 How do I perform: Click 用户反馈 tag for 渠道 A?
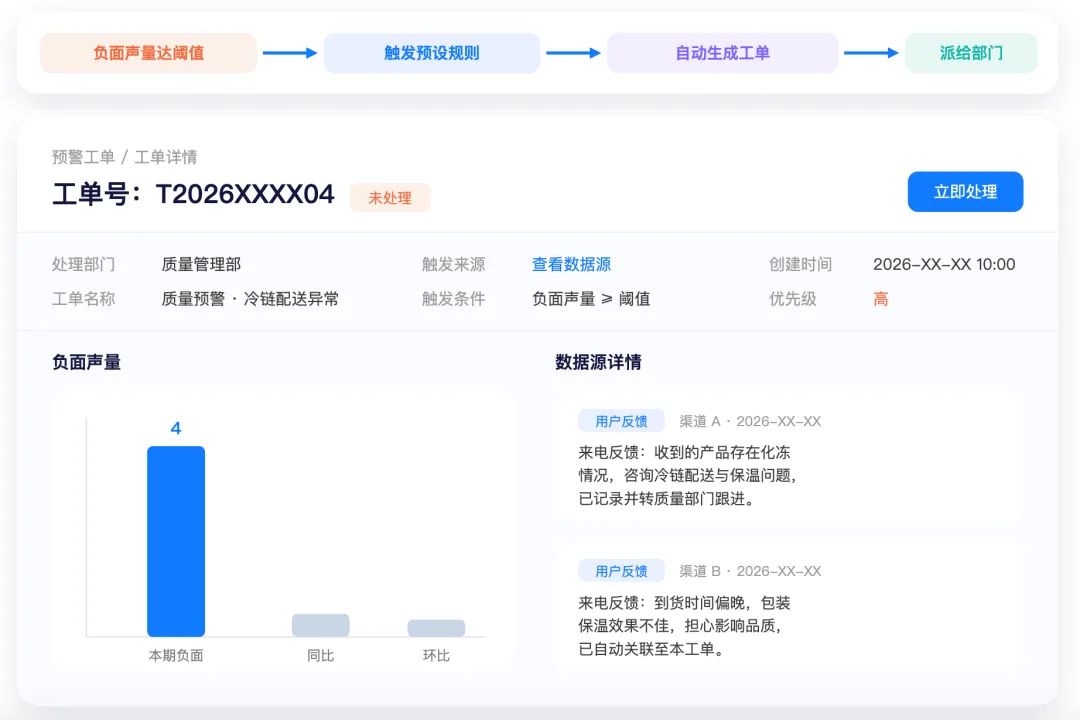[x=621, y=421]
